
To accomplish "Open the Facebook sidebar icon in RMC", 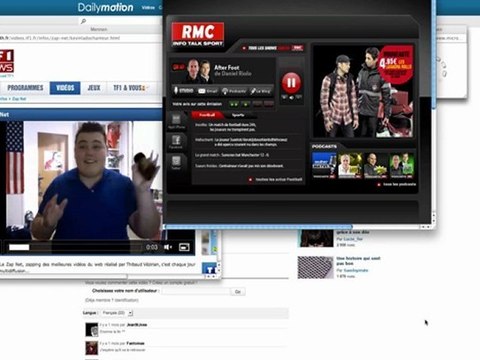I will pos(176,142).
